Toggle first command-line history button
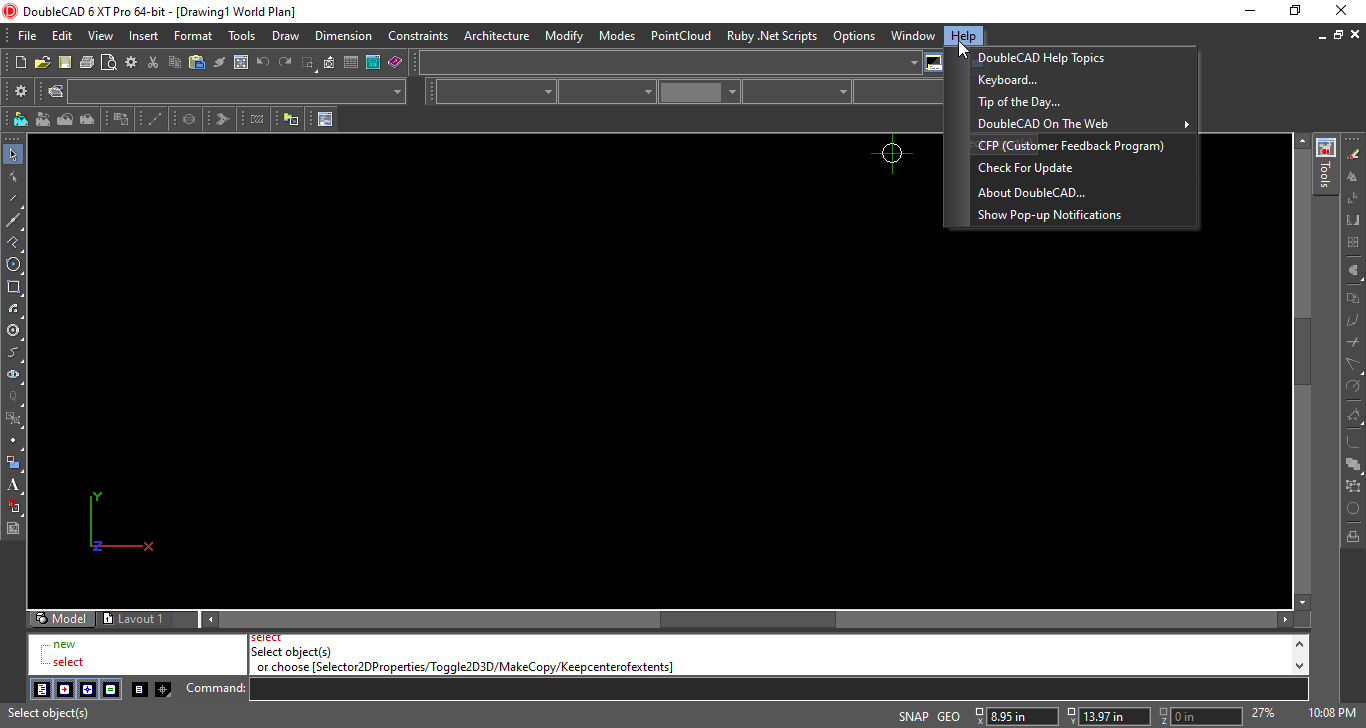Image resolution: width=1366 pixels, height=728 pixels. point(41,689)
